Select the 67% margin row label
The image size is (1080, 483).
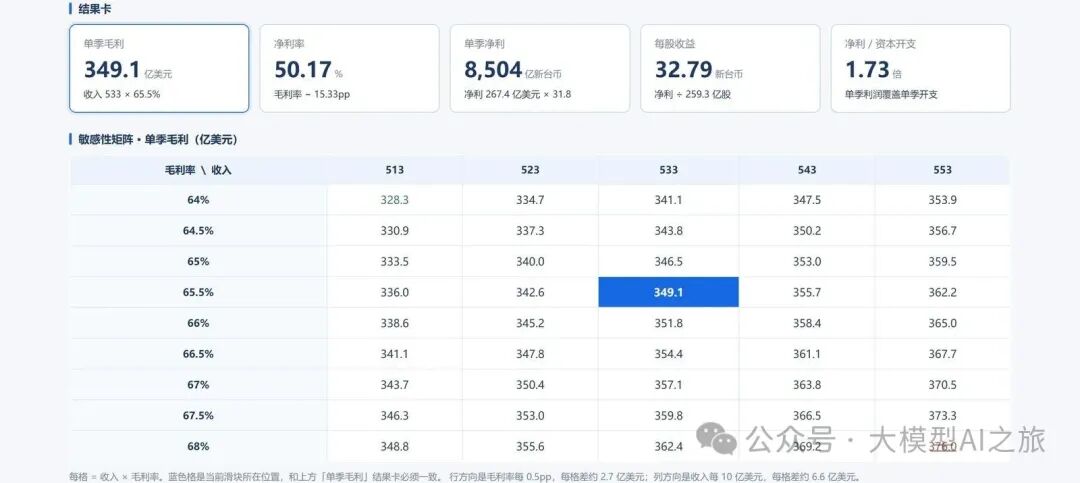(x=198, y=384)
